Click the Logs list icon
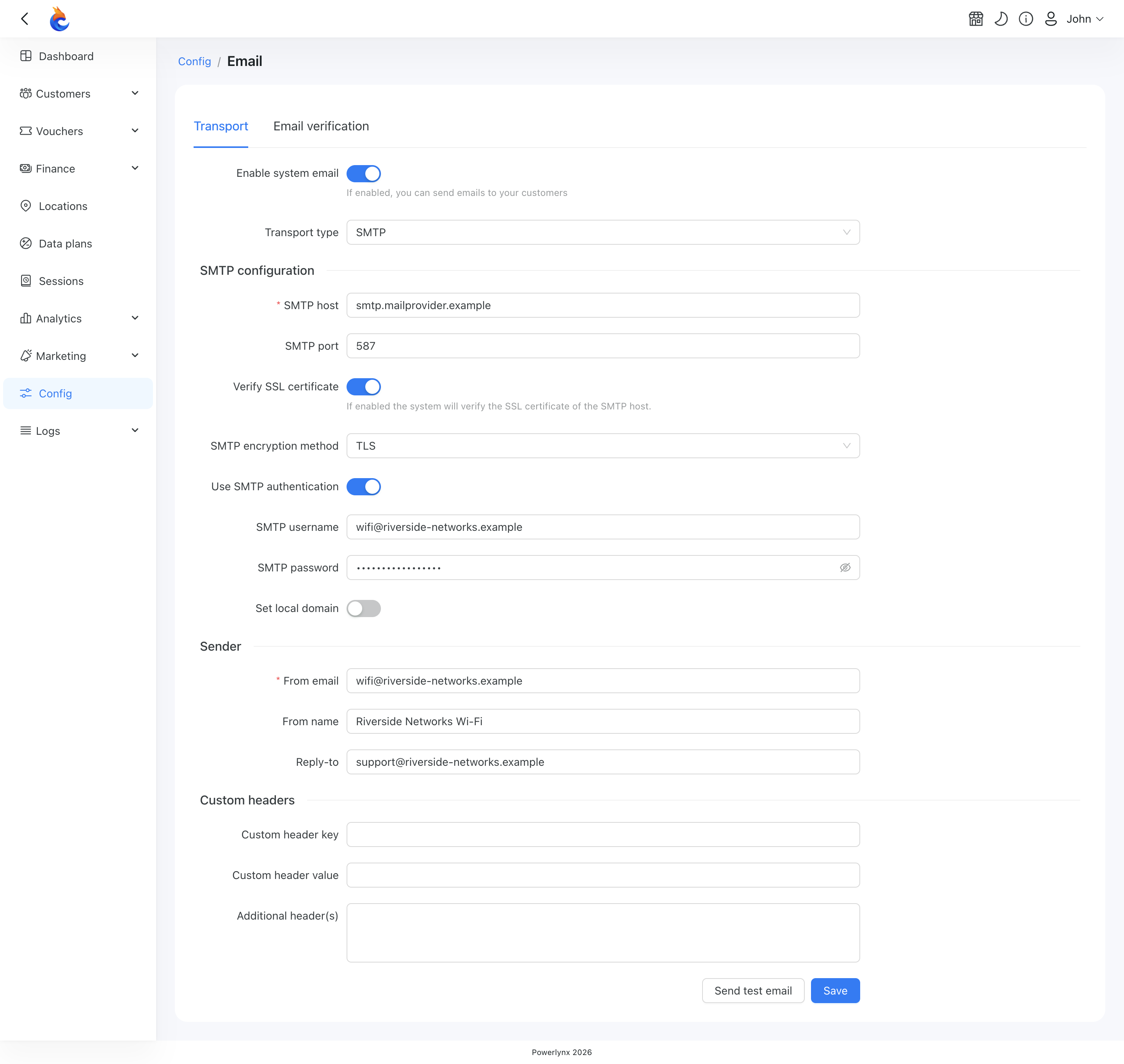Image resolution: width=1124 pixels, height=1064 pixels. (x=25, y=431)
